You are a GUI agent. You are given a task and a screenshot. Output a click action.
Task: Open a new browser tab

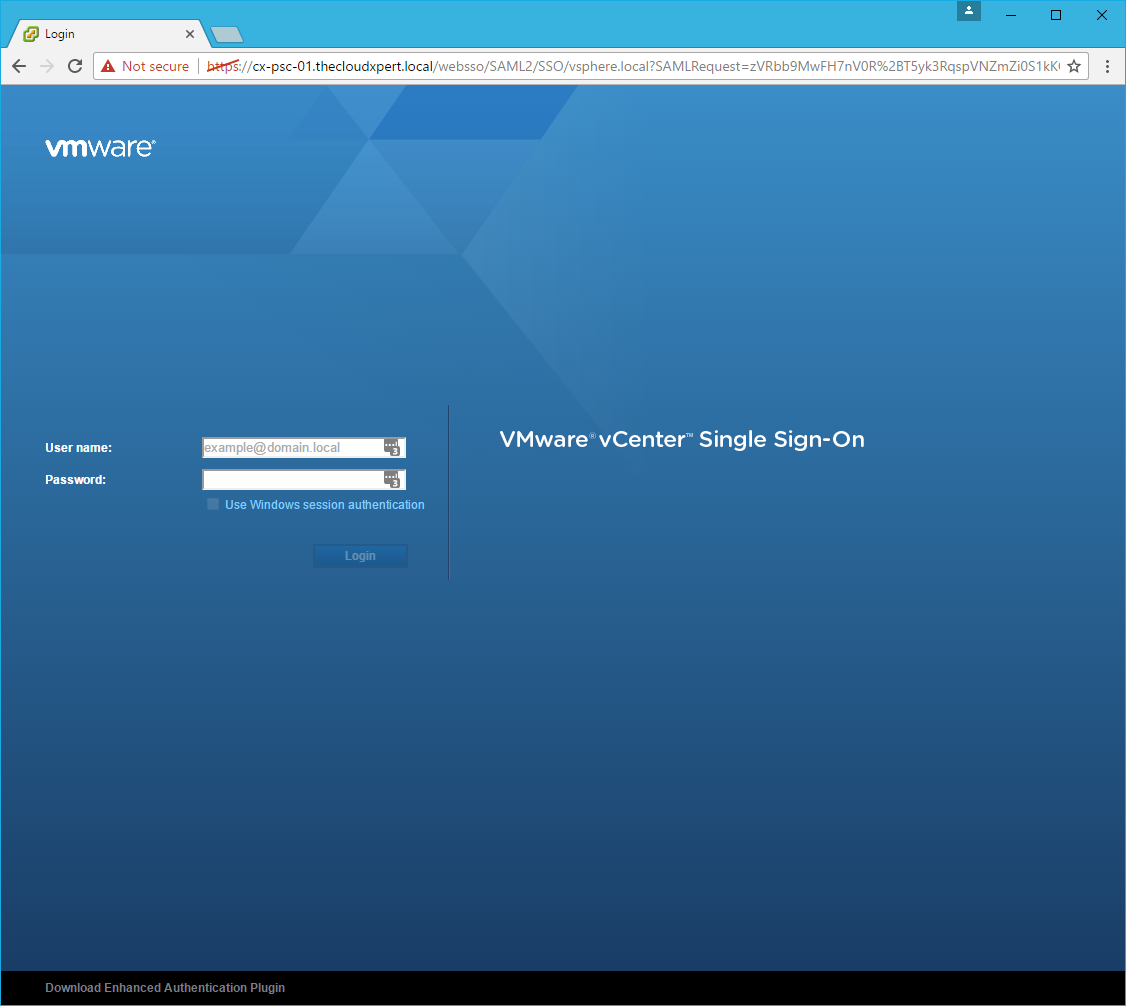coord(227,35)
